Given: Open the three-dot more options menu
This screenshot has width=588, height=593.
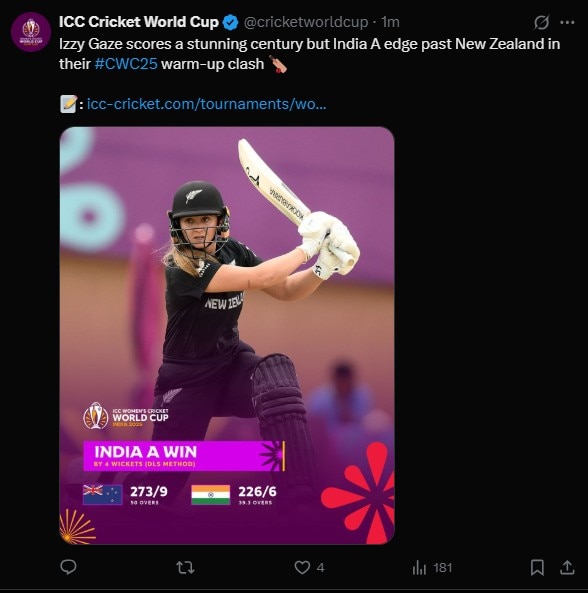Looking at the screenshot, I should pyautogui.click(x=567, y=23).
